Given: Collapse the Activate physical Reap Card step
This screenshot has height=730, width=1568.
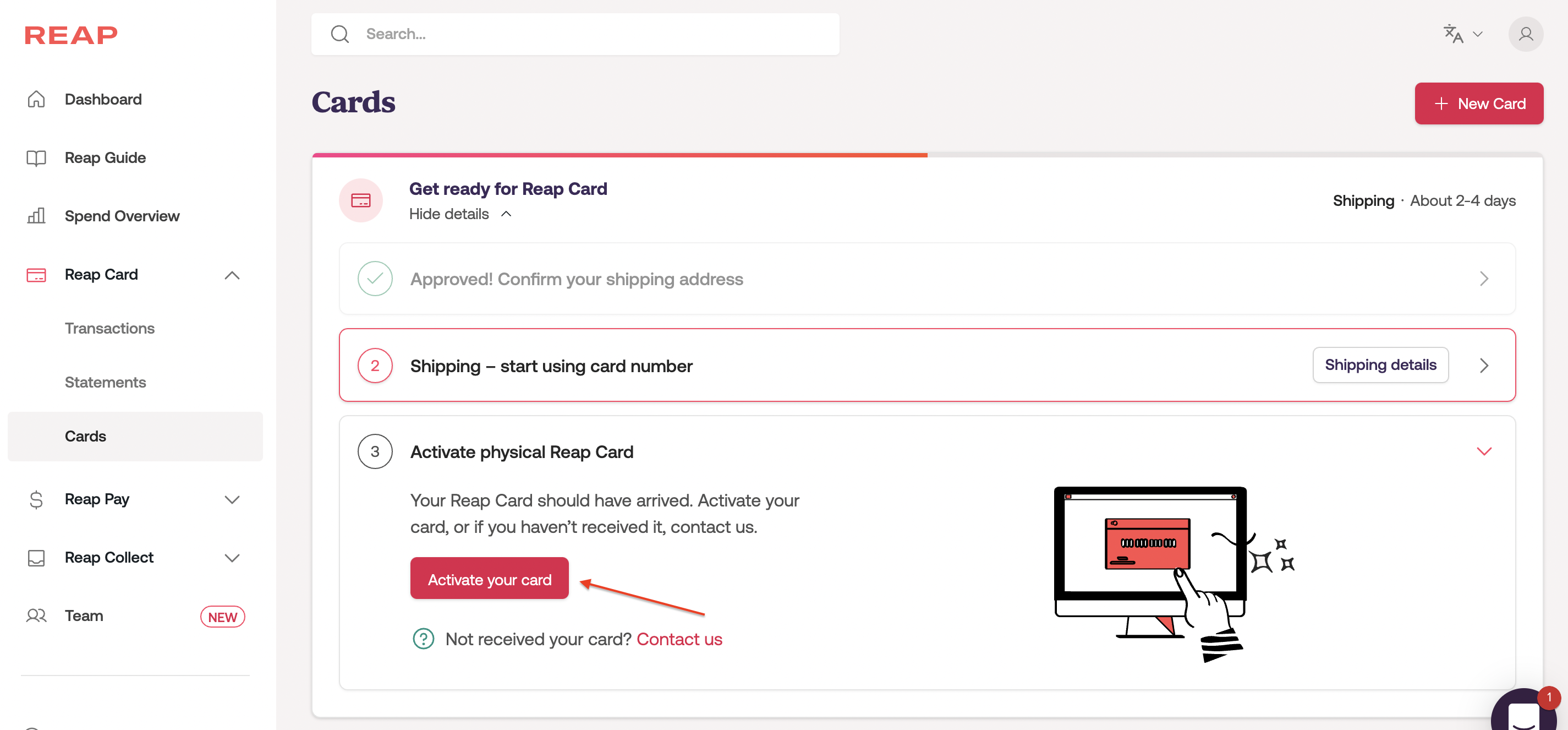Looking at the screenshot, I should [1484, 451].
